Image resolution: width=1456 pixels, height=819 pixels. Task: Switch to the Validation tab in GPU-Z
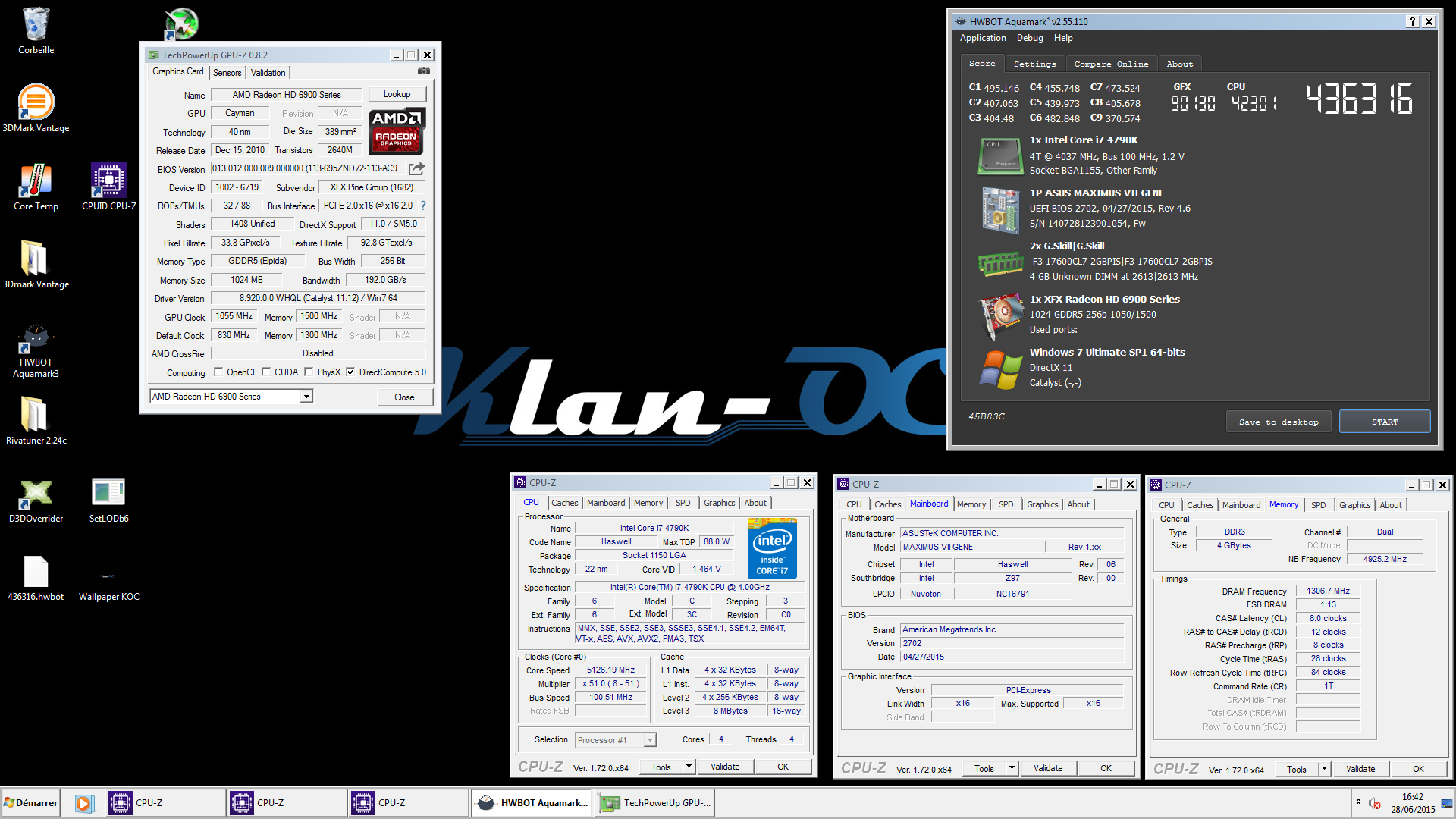(268, 73)
